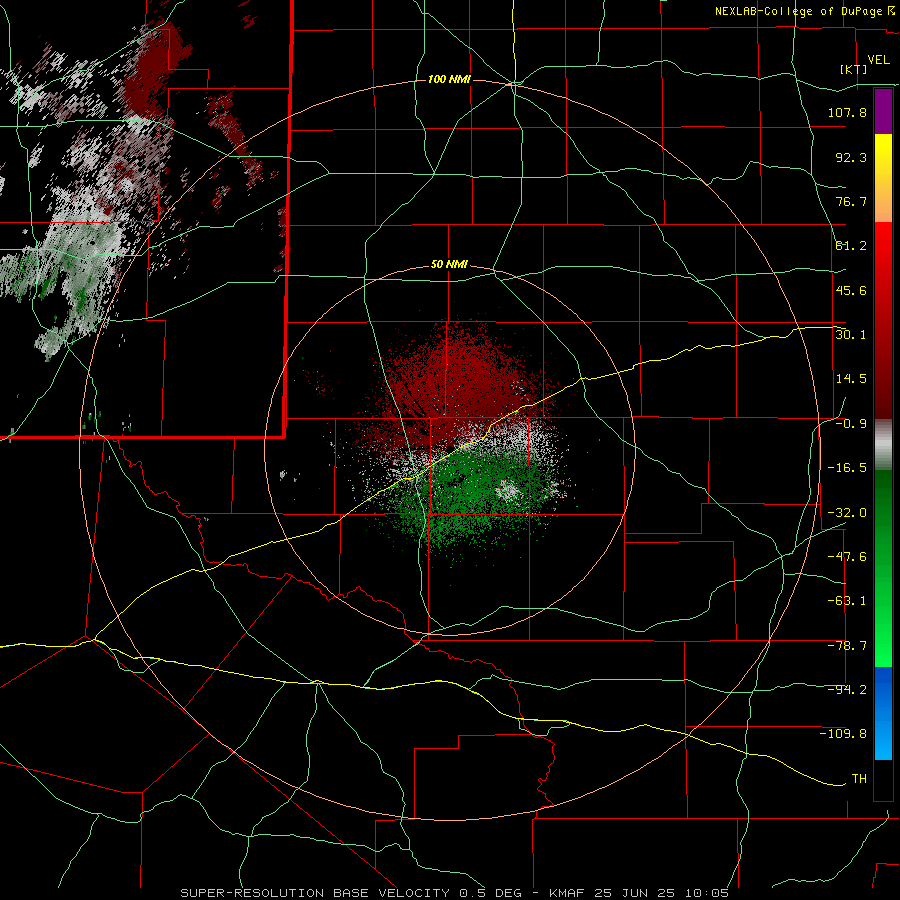The image size is (900, 900).
Task: Click the gray near-zero segment of color bar
Action: 883,445
